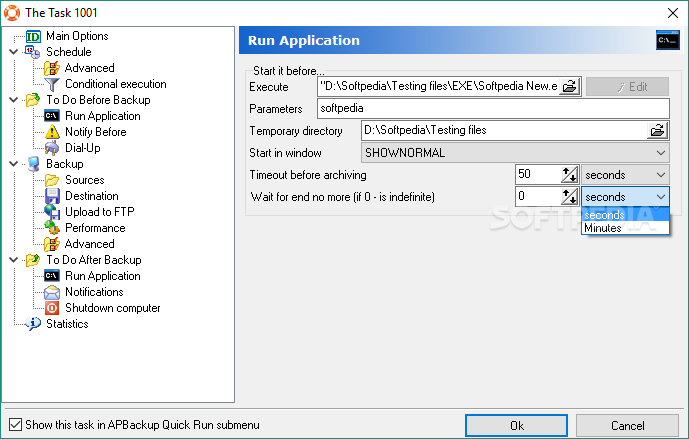The image size is (689, 439).
Task: Choose Minutes in the open dropdown list
Action: pos(625,228)
